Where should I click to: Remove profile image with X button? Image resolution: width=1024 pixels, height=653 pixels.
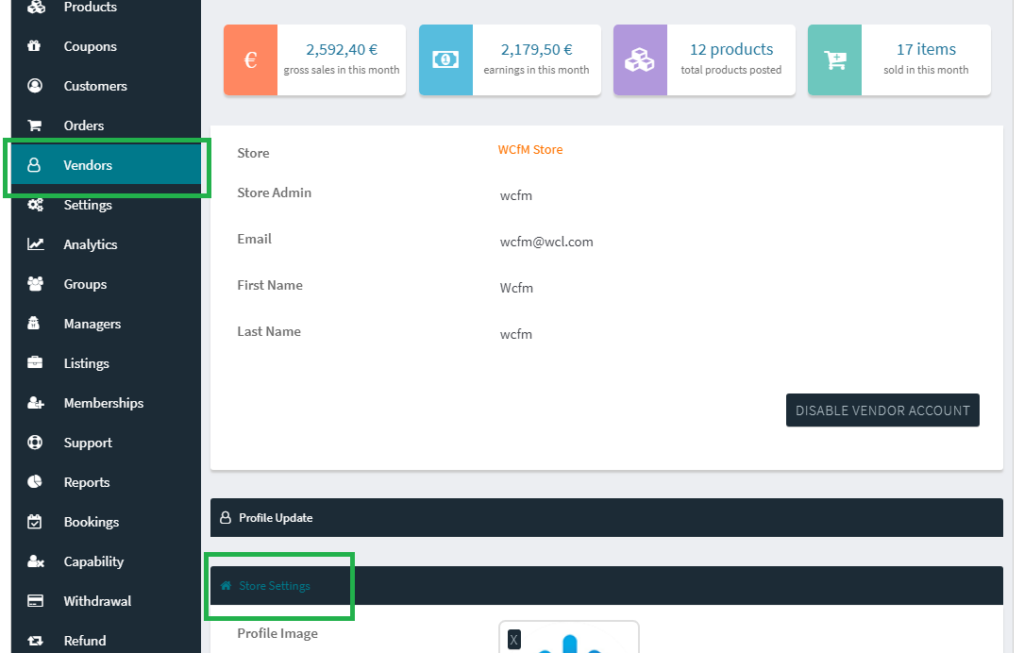514,639
